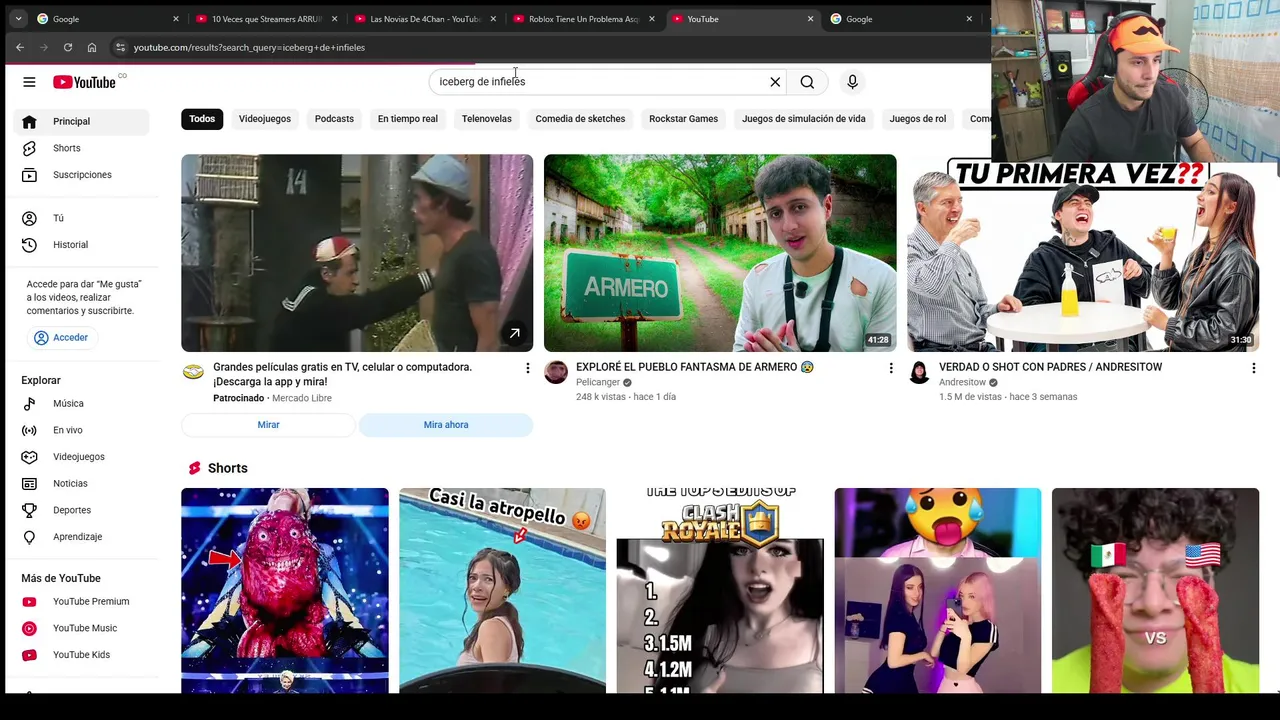
Task: Open Aprendizaje in the sidebar
Action: point(82,537)
